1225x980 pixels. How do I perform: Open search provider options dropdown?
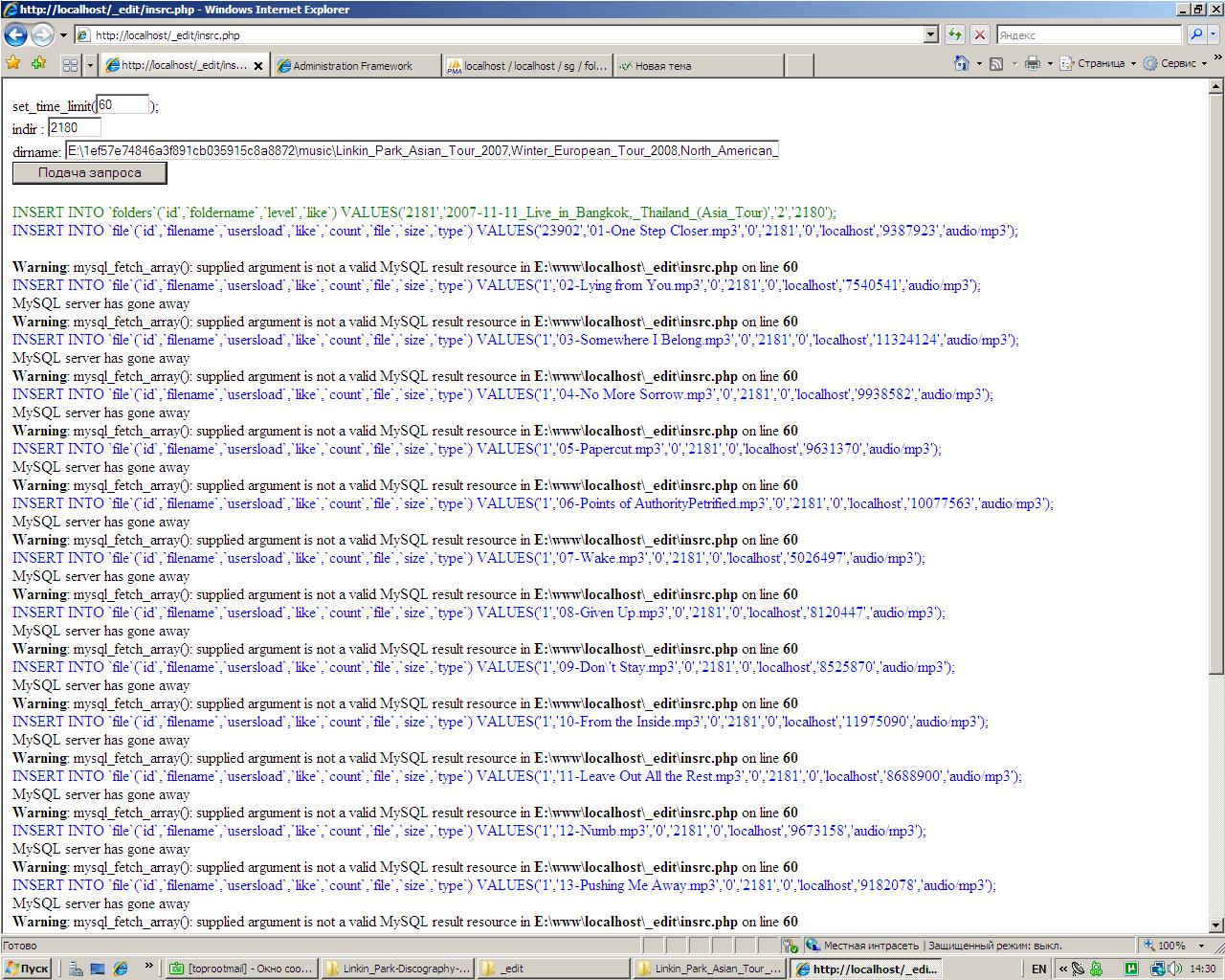(x=1214, y=34)
